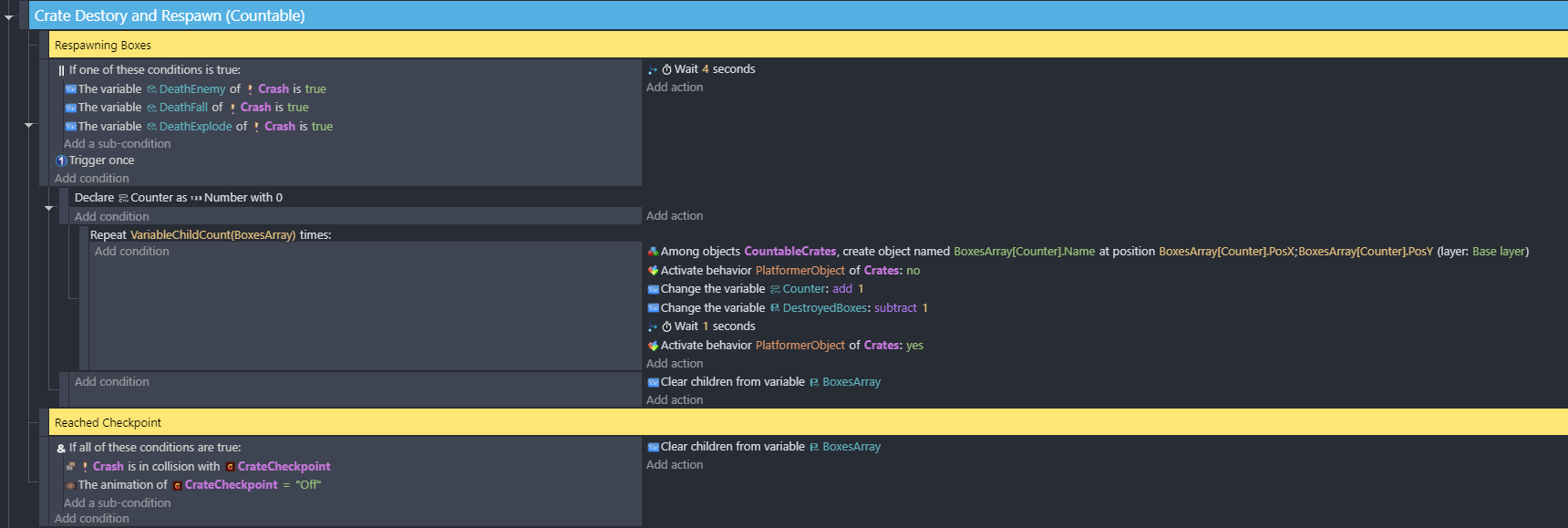Click the local variable icon before Counter in Declare
Viewport: 1568px width, 528px height.
pyautogui.click(x=123, y=198)
